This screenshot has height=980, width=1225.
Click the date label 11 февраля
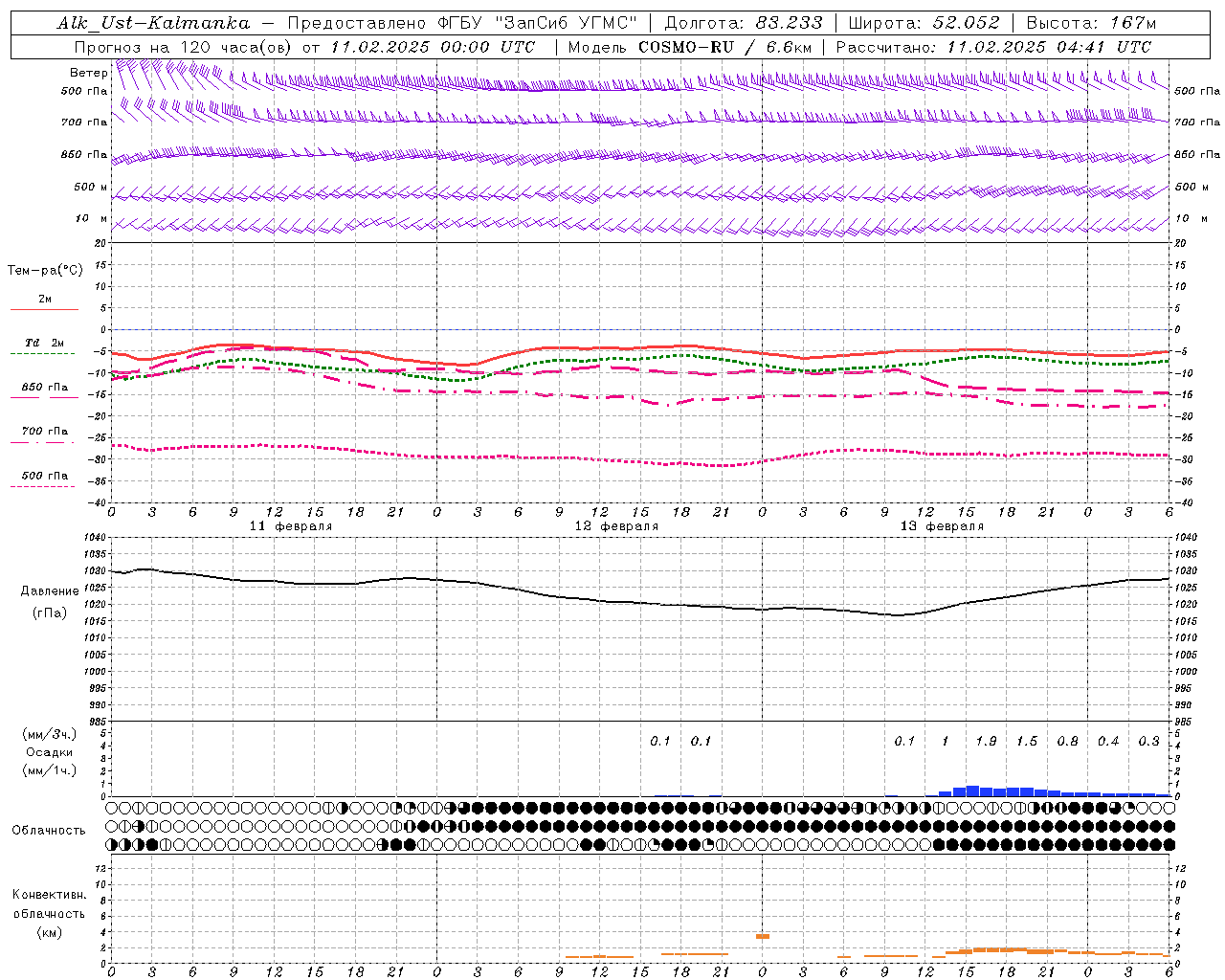(291, 526)
